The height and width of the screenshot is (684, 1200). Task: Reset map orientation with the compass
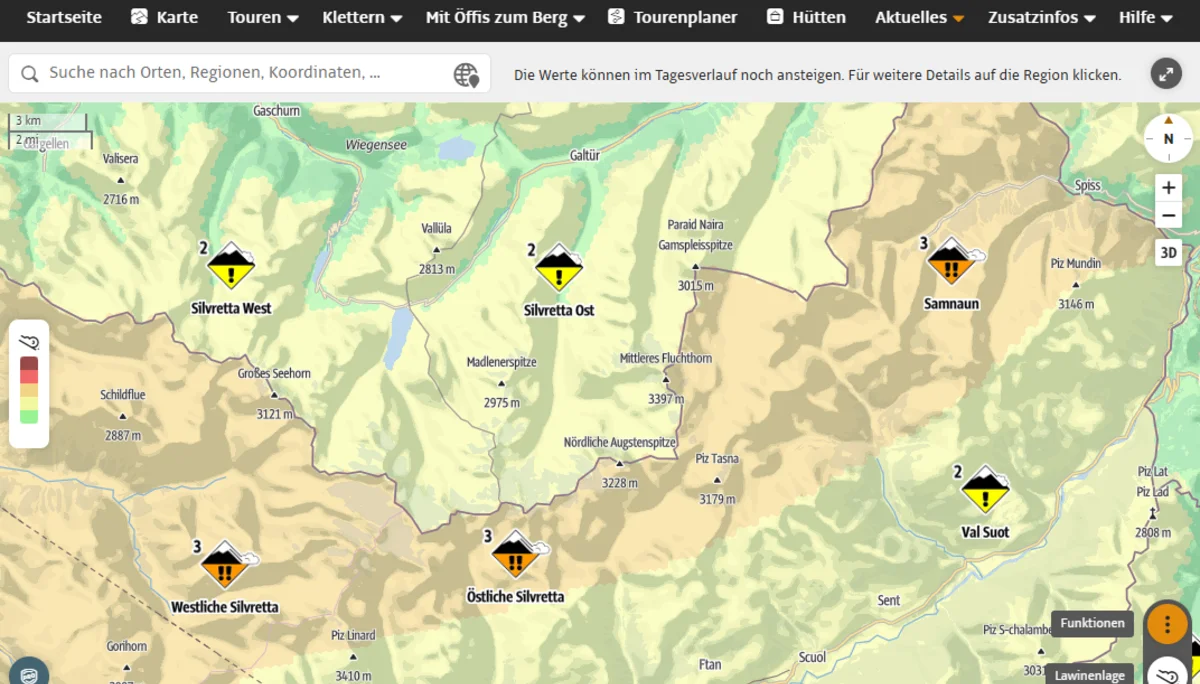click(1168, 139)
